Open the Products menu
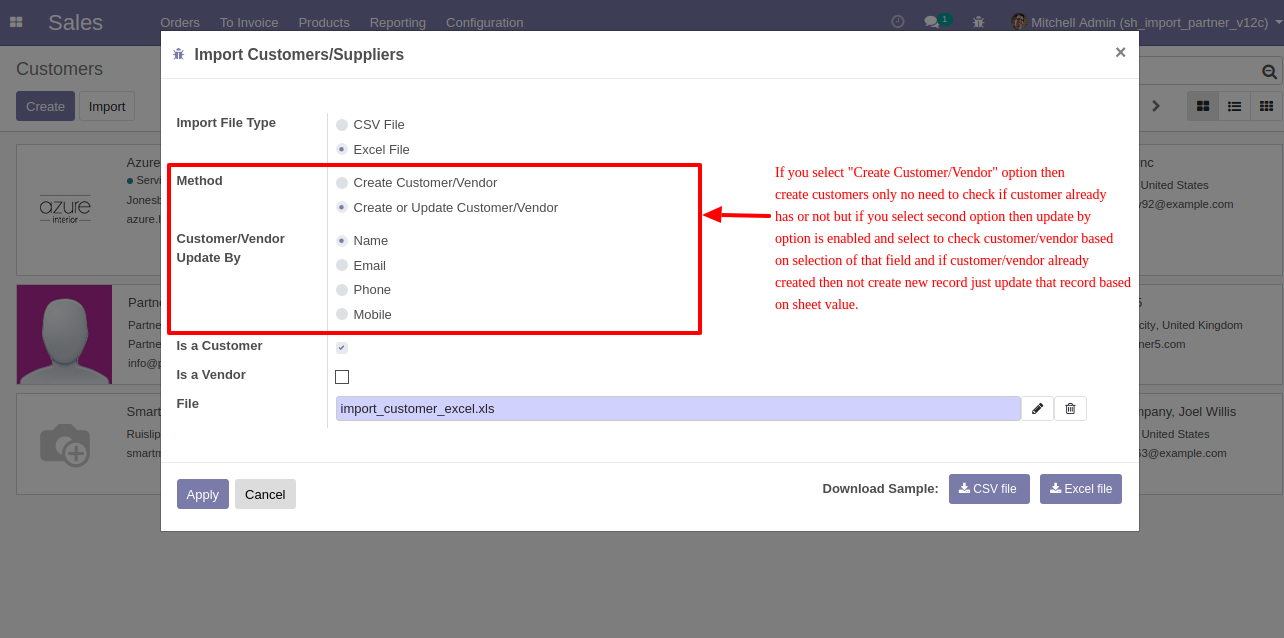This screenshot has height=638, width=1284. point(324,22)
